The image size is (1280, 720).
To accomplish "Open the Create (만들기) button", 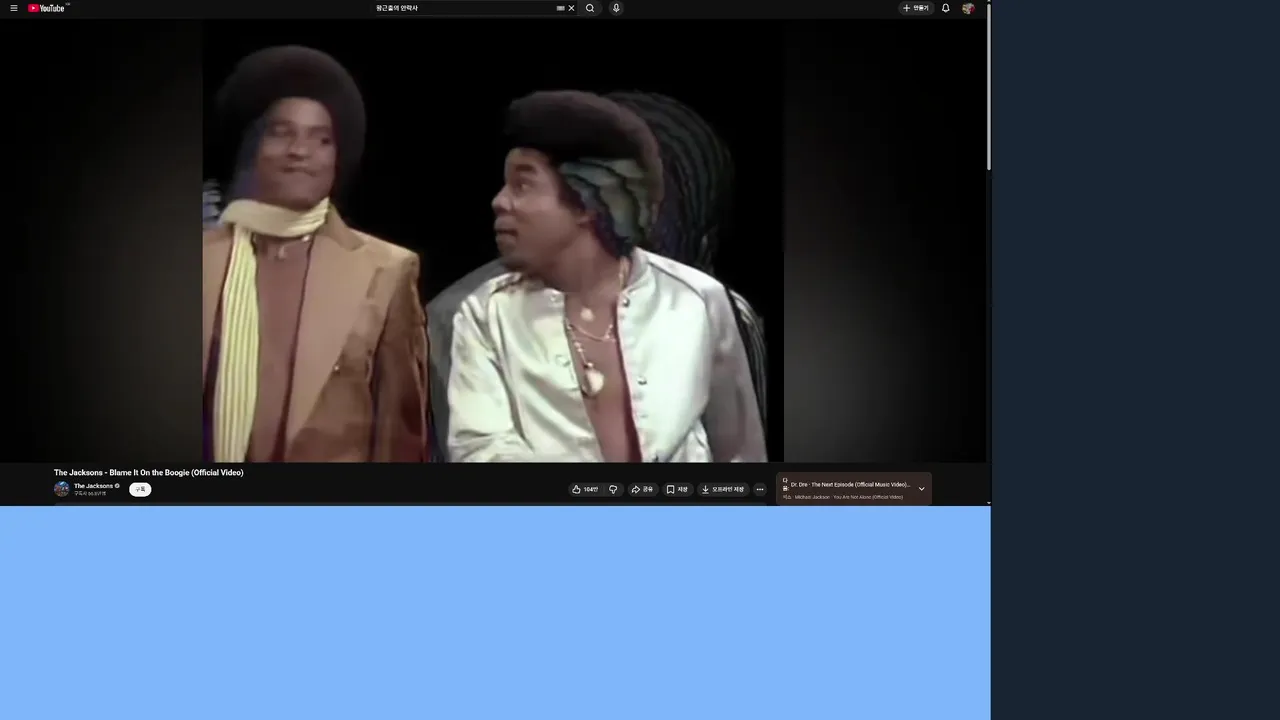I will pyautogui.click(x=916, y=8).
